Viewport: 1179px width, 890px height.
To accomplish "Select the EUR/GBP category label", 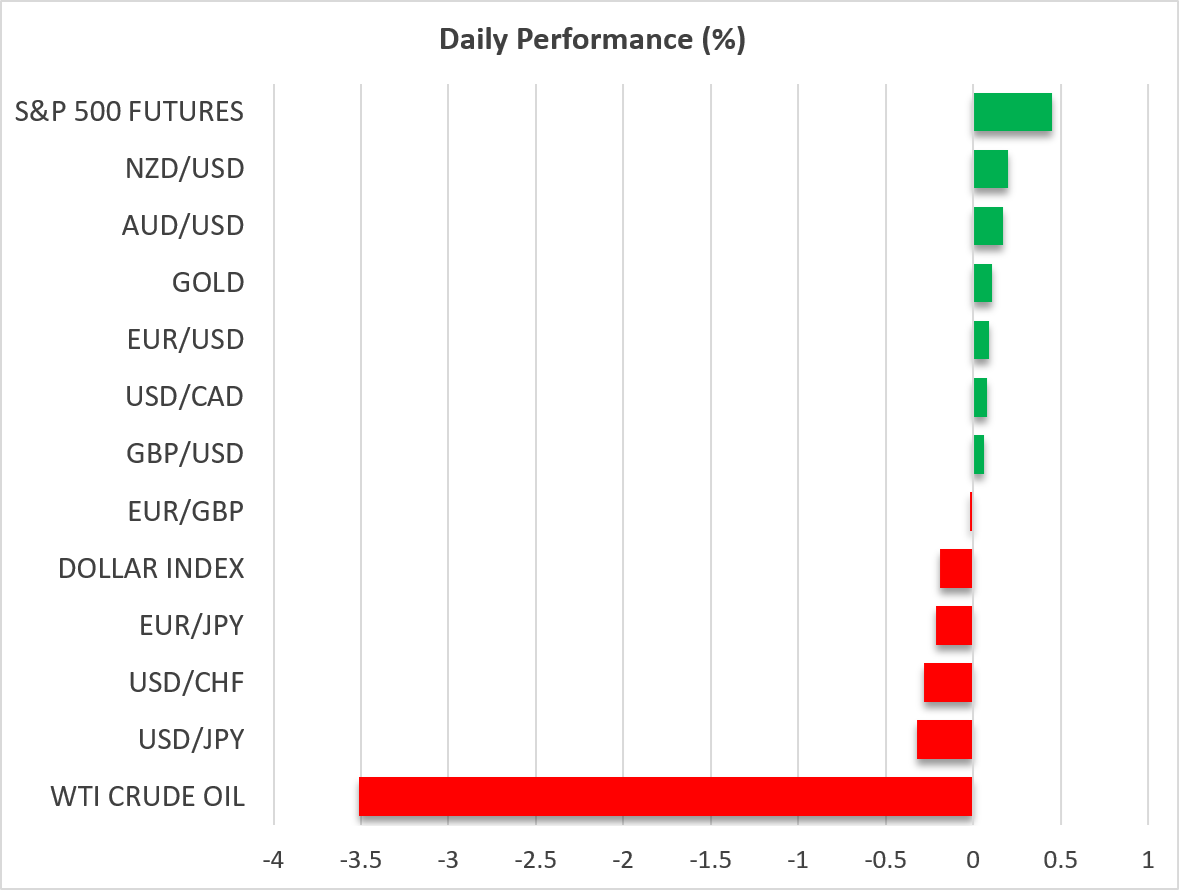I will tap(186, 511).
